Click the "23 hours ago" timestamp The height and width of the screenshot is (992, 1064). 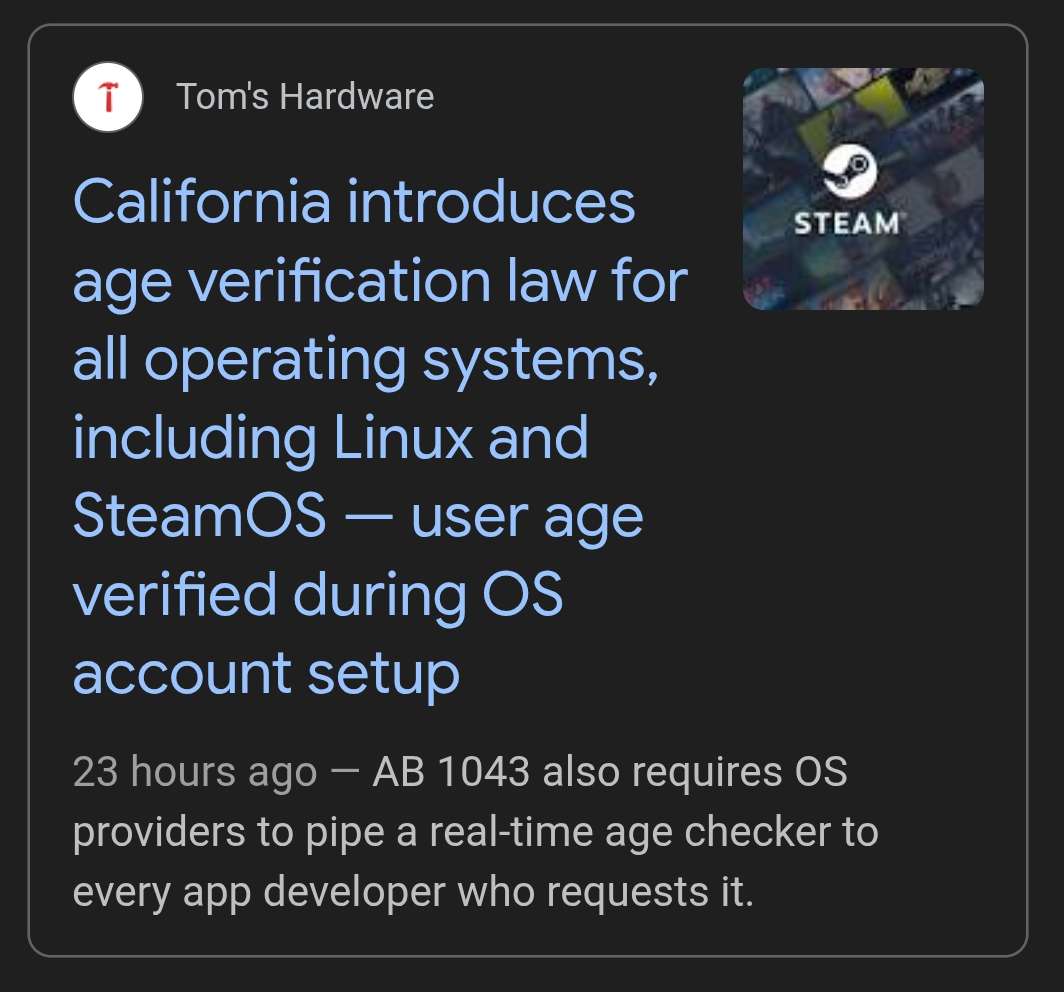[195, 773]
